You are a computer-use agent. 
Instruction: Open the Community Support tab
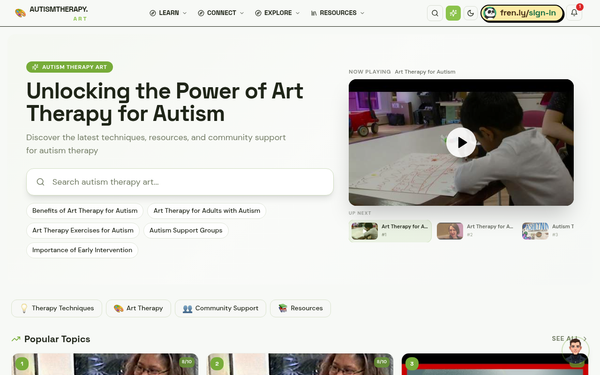220,308
